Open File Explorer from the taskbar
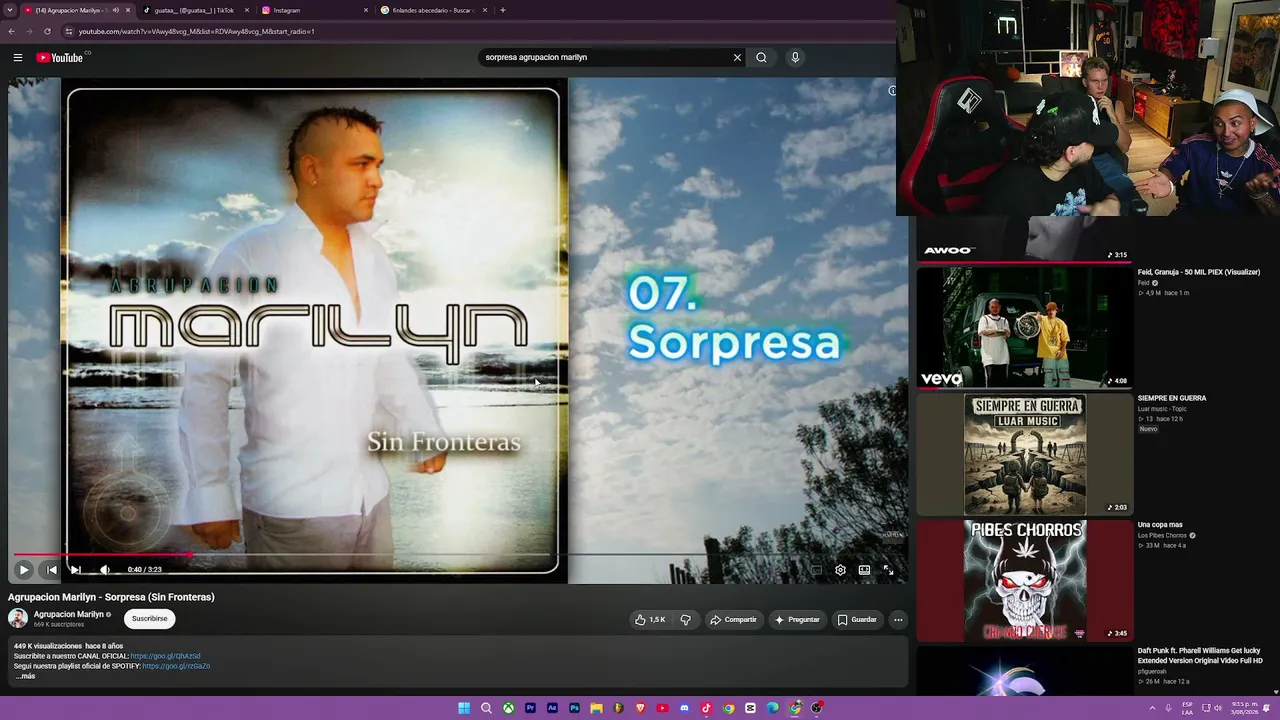The image size is (1280, 720). pyautogui.click(x=596, y=708)
